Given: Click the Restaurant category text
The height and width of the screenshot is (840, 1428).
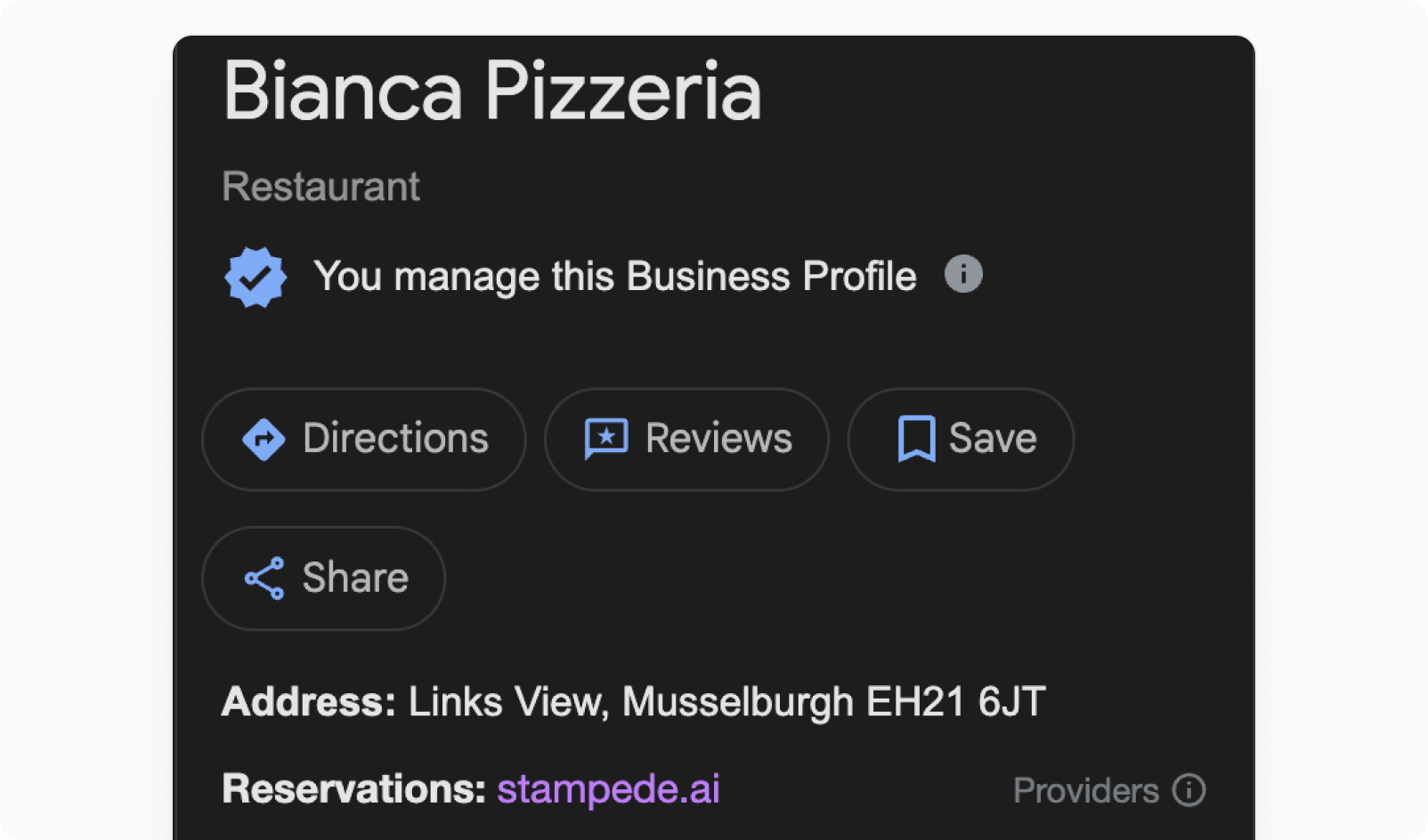Looking at the screenshot, I should [320, 187].
